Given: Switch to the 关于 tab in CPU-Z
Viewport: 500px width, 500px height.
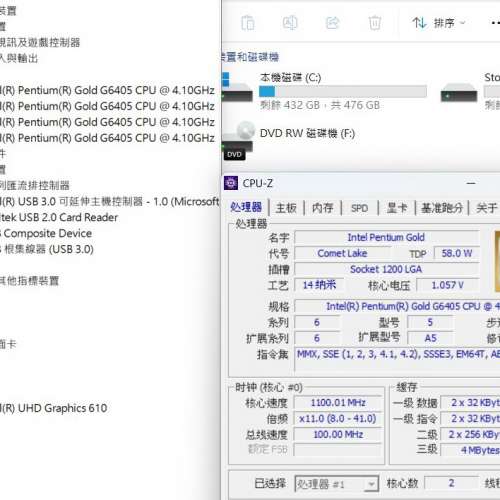Looking at the screenshot, I should (x=486, y=208).
